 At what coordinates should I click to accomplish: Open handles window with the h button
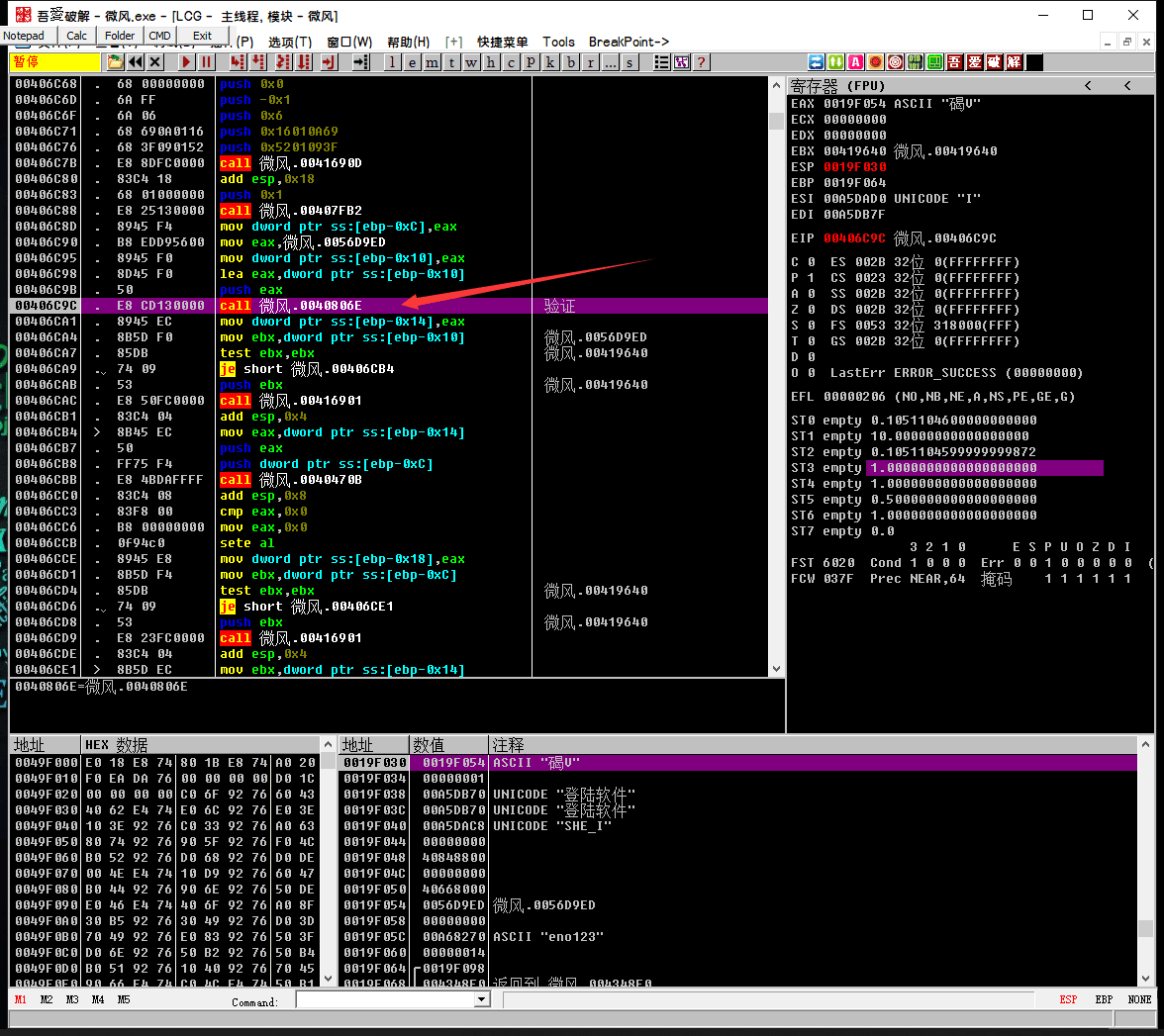pos(491,62)
